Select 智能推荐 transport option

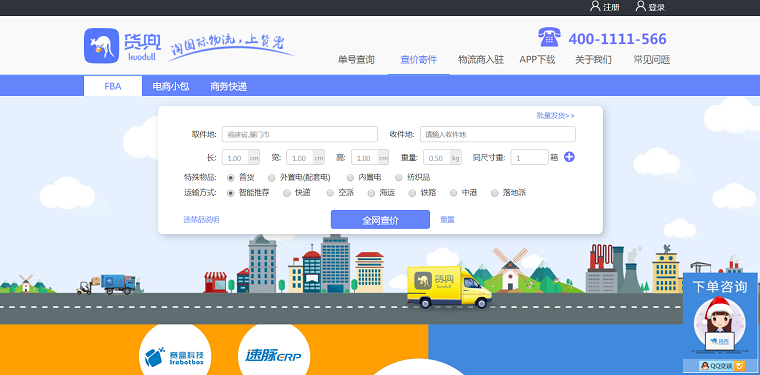click(231, 193)
